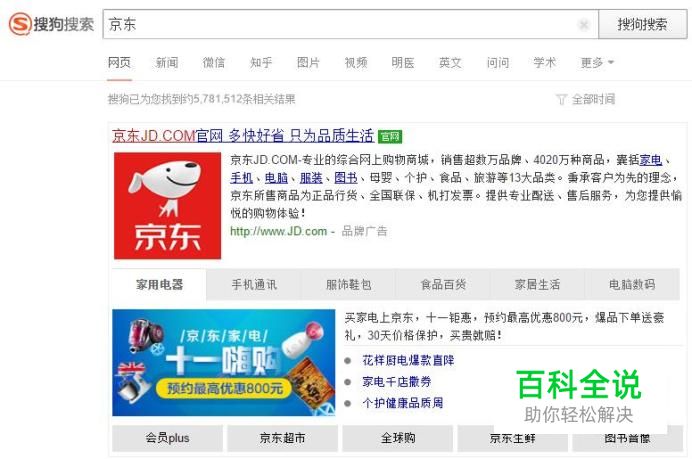Open the 花样厨电爆款直降 link
The image size is (692, 459).
pyautogui.click(x=408, y=361)
